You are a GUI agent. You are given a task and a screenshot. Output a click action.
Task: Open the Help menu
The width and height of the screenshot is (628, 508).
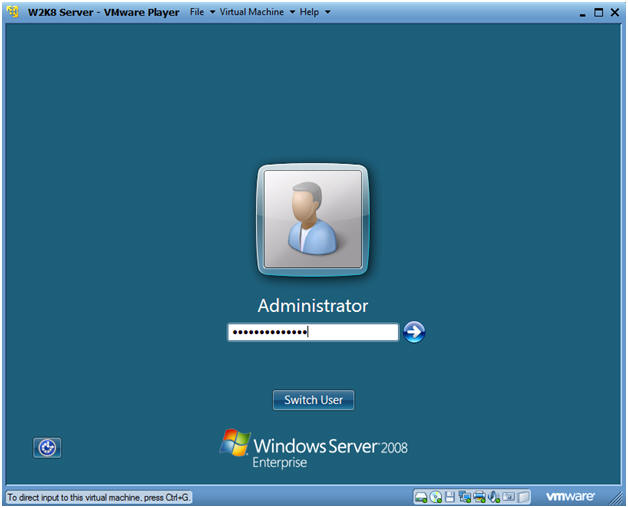coord(309,12)
